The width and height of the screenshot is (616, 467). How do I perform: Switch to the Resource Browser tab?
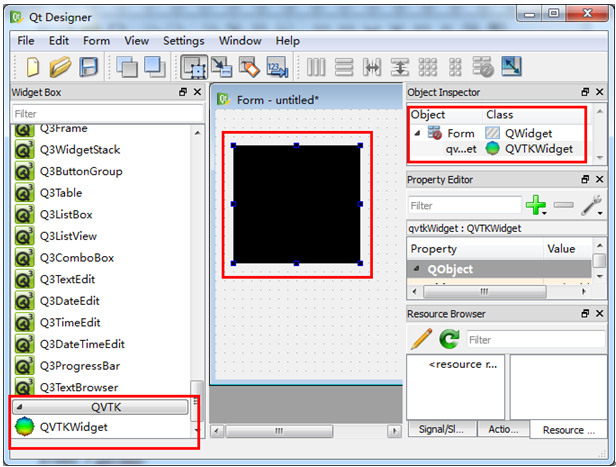[568, 430]
